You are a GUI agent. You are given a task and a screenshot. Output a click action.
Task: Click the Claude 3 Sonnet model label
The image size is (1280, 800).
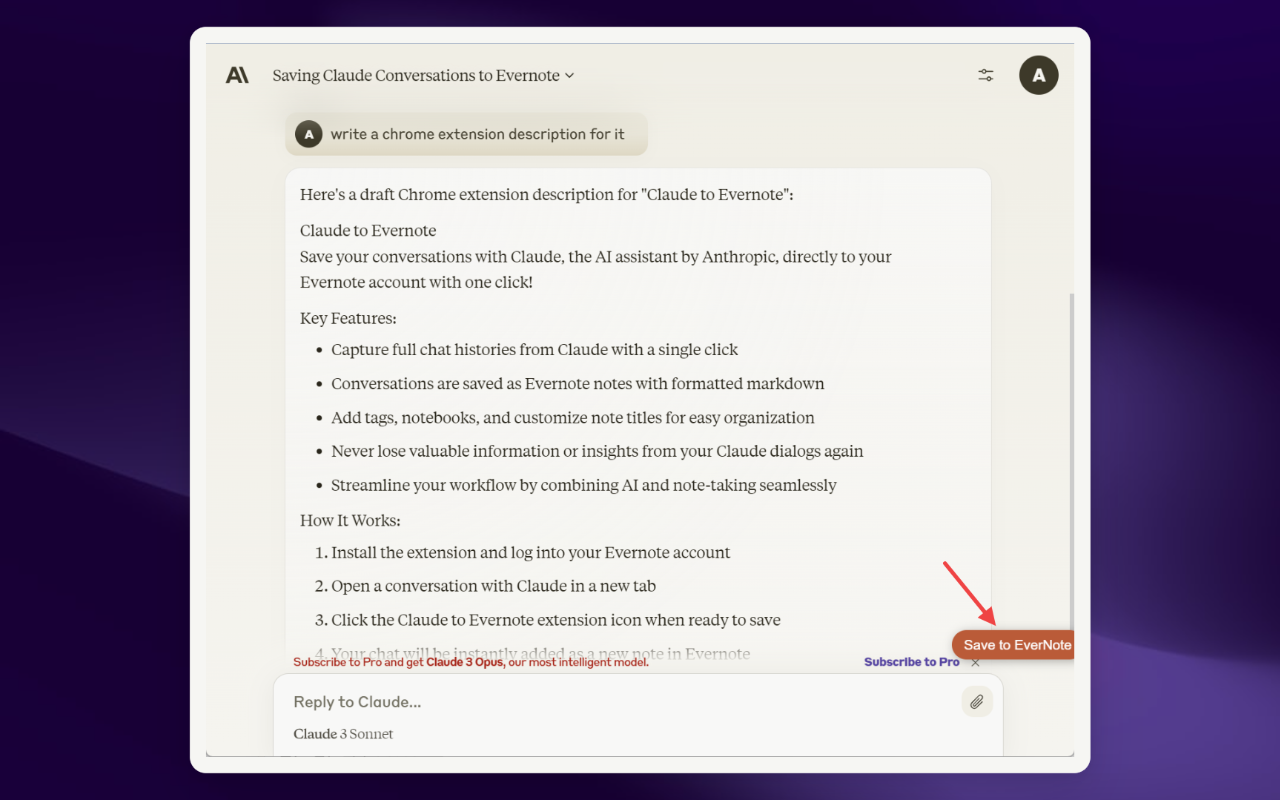tap(343, 734)
